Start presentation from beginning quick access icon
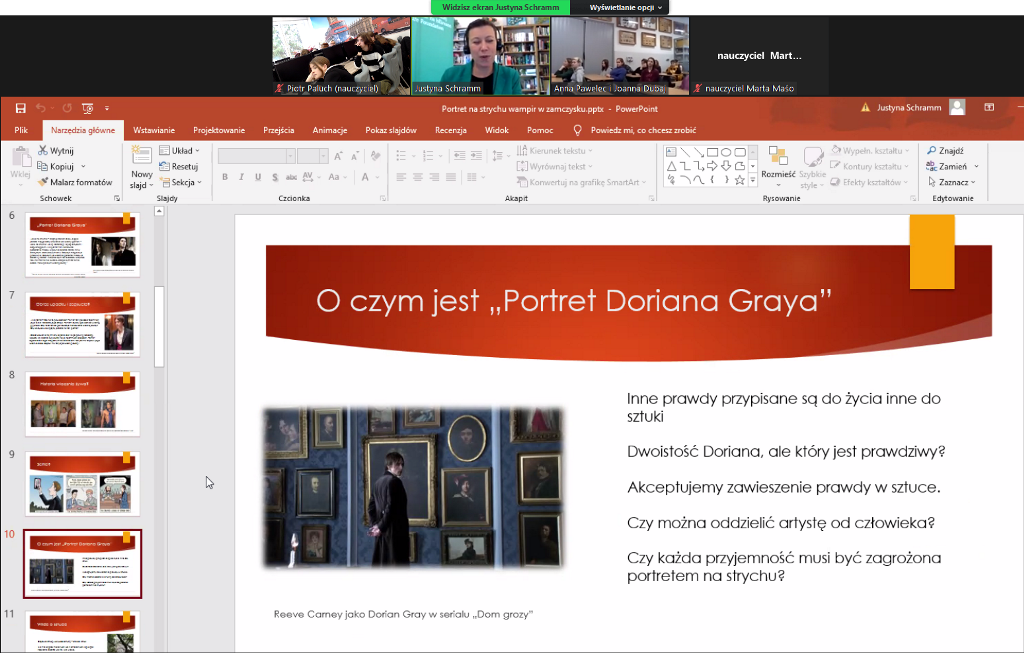The width and height of the screenshot is (1024, 653). (x=88, y=108)
